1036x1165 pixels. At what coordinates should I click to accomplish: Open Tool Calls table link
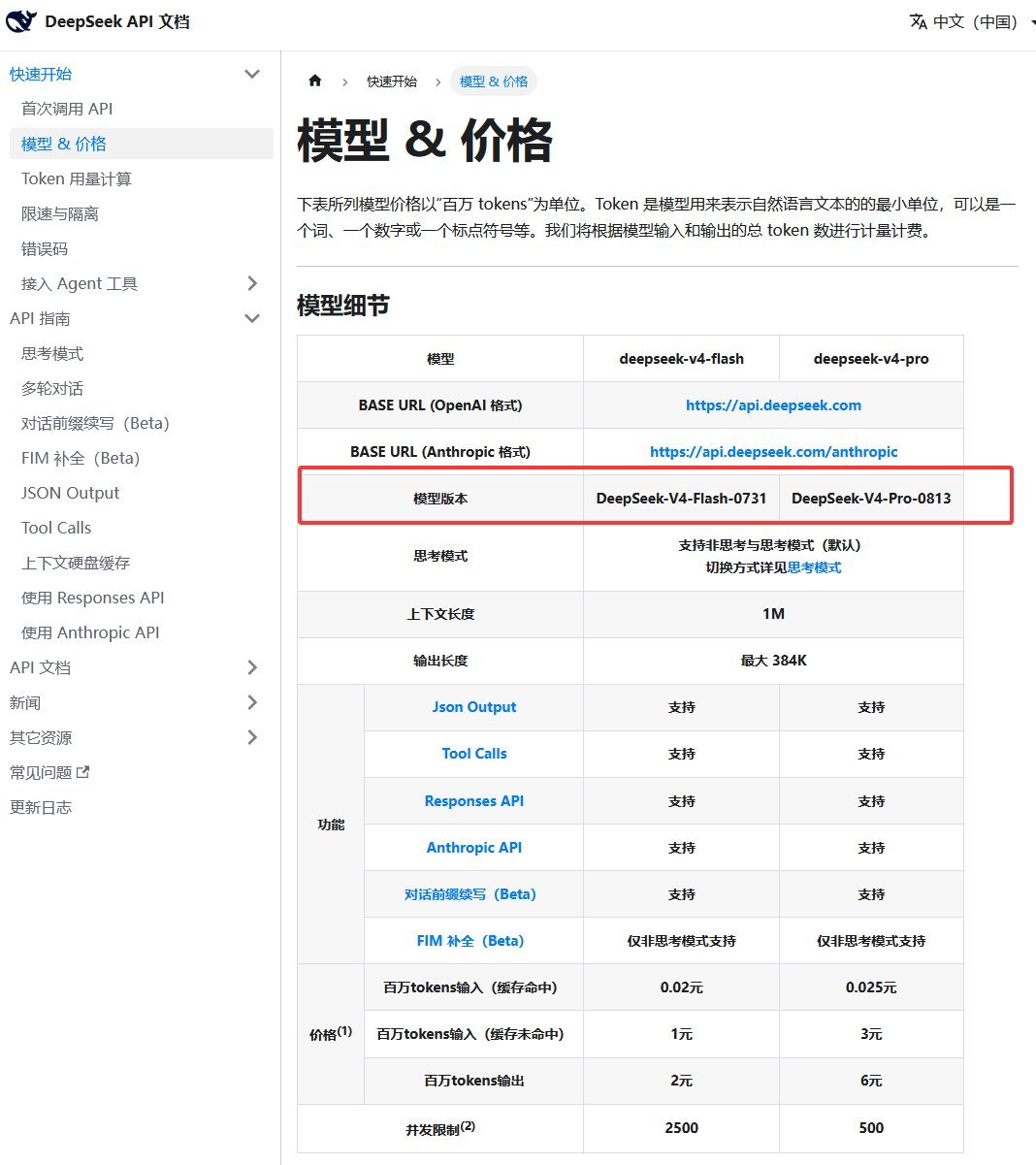[x=474, y=754]
